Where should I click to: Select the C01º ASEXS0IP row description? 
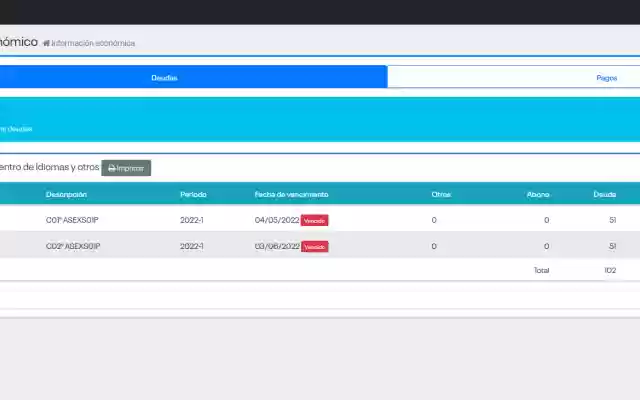[72, 220]
